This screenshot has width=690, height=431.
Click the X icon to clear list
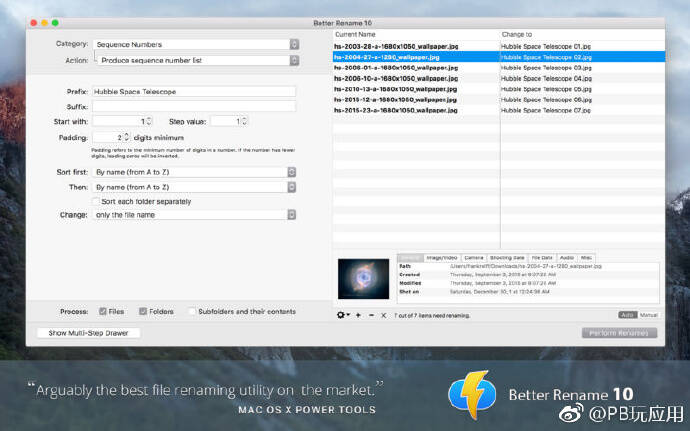(384, 315)
